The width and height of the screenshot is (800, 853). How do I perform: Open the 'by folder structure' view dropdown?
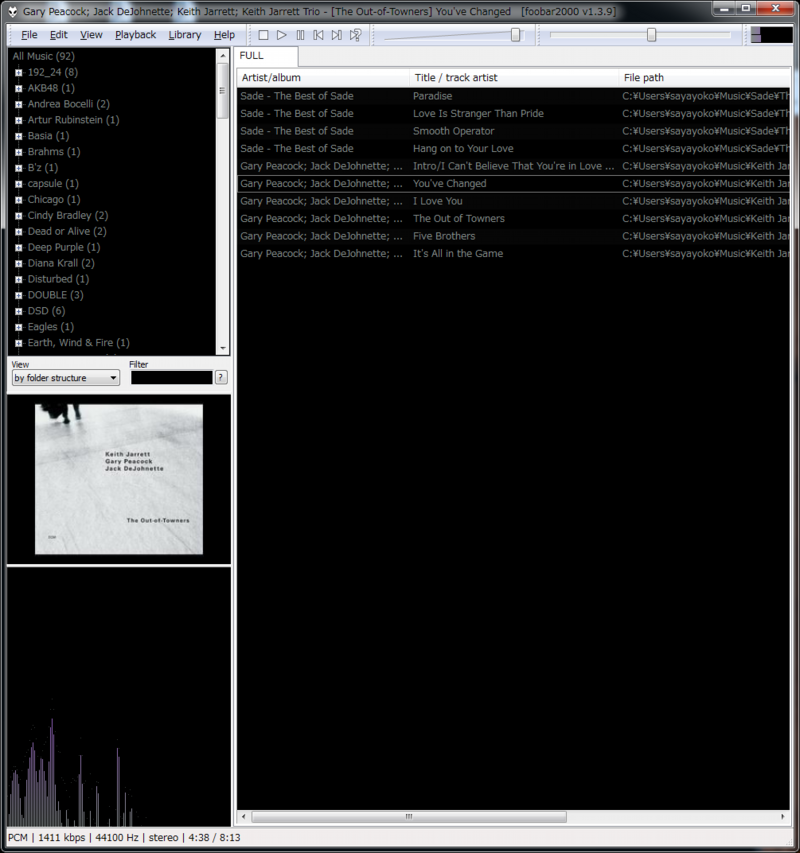click(66, 378)
